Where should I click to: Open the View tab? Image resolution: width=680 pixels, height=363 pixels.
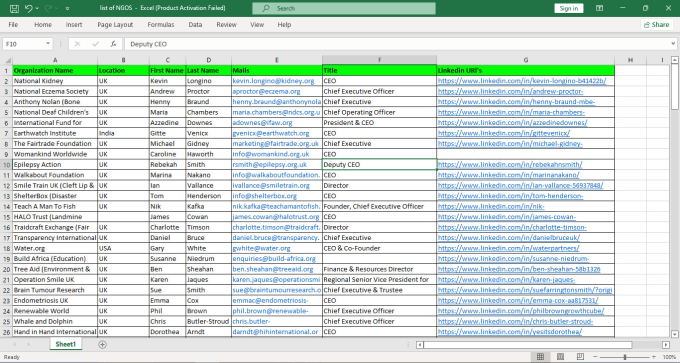[x=257, y=25]
